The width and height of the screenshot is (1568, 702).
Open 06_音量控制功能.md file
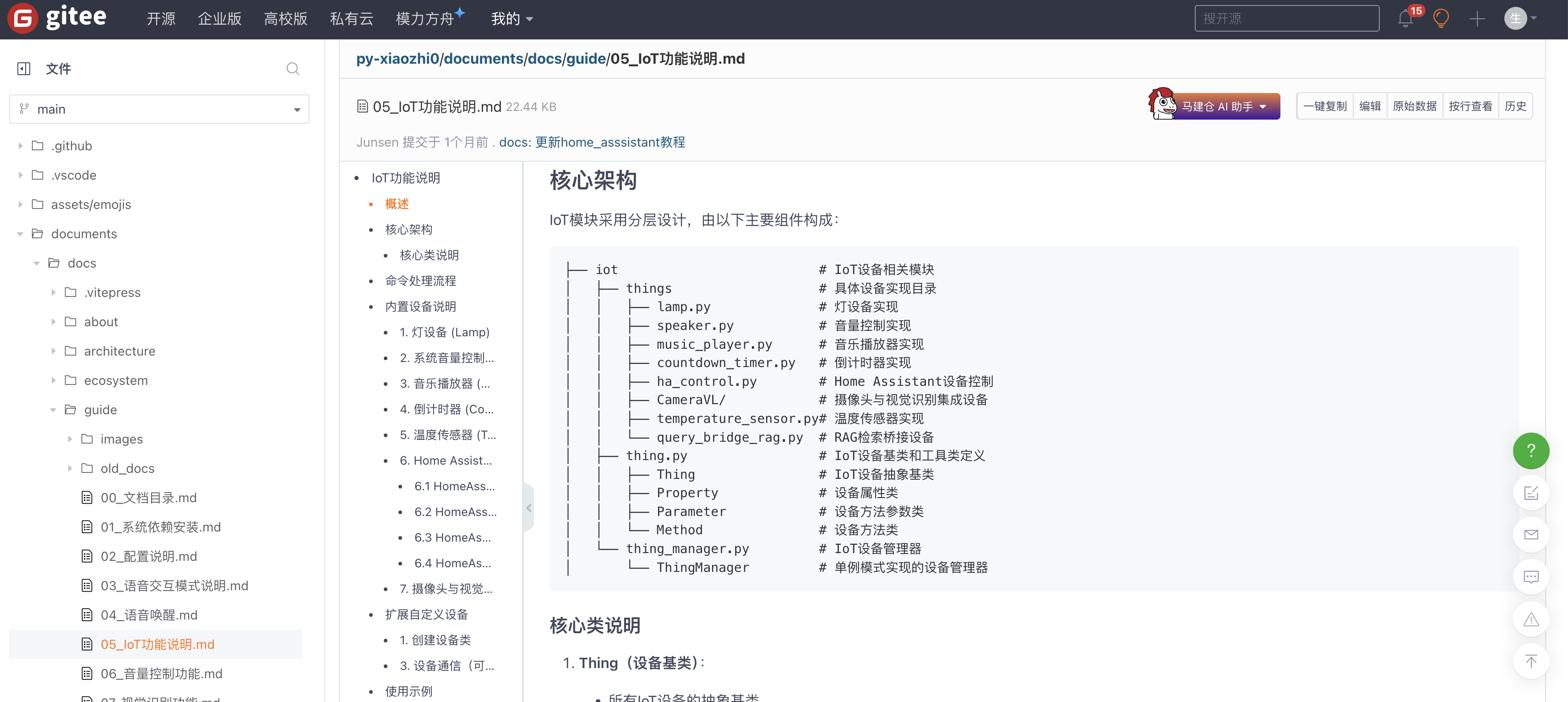pyautogui.click(x=161, y=674)
